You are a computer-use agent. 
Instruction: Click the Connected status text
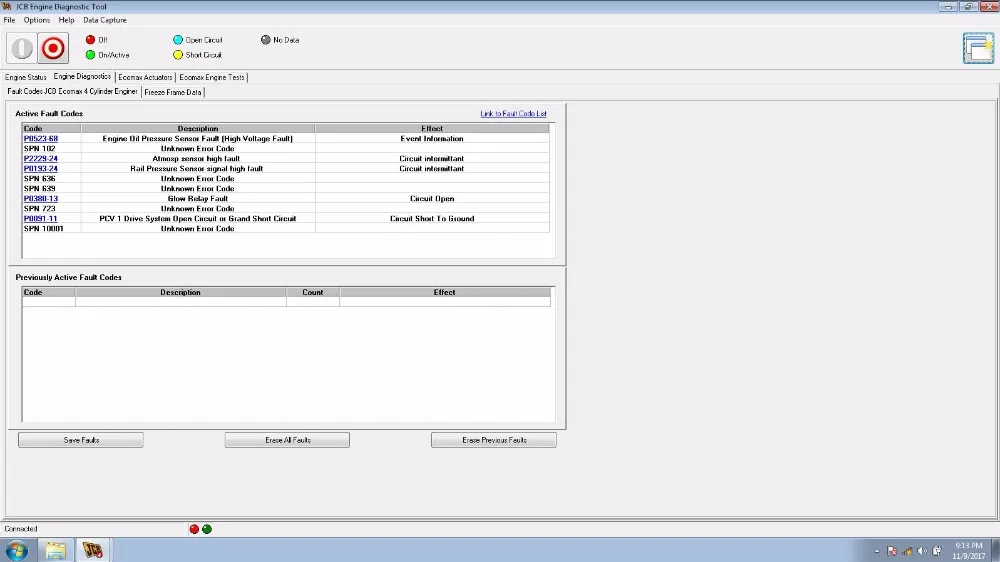click(x=21, y=529)
